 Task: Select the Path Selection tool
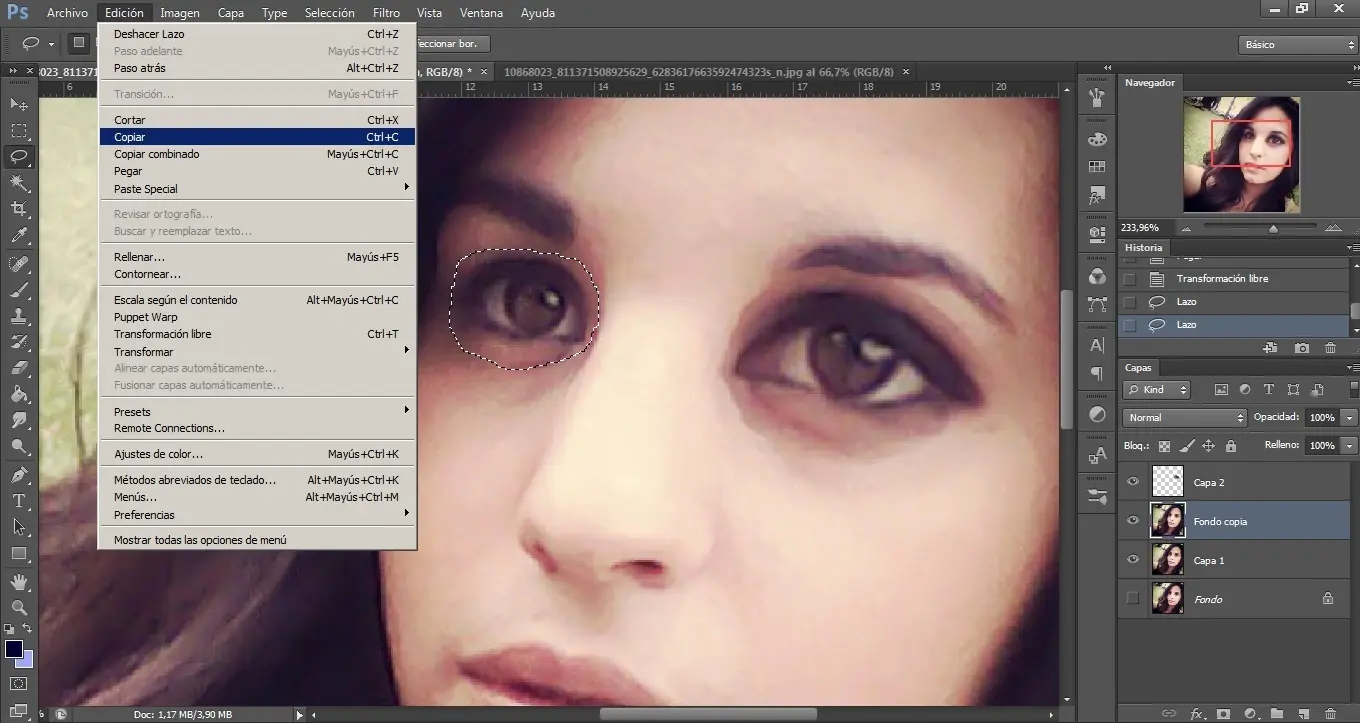(x=19, y=527)
